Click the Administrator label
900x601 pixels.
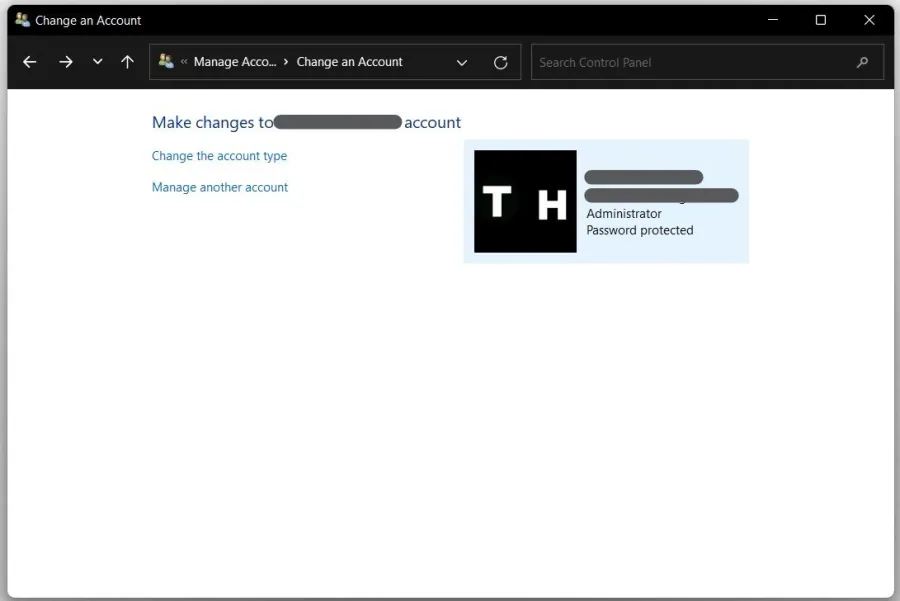coord(624,214)
